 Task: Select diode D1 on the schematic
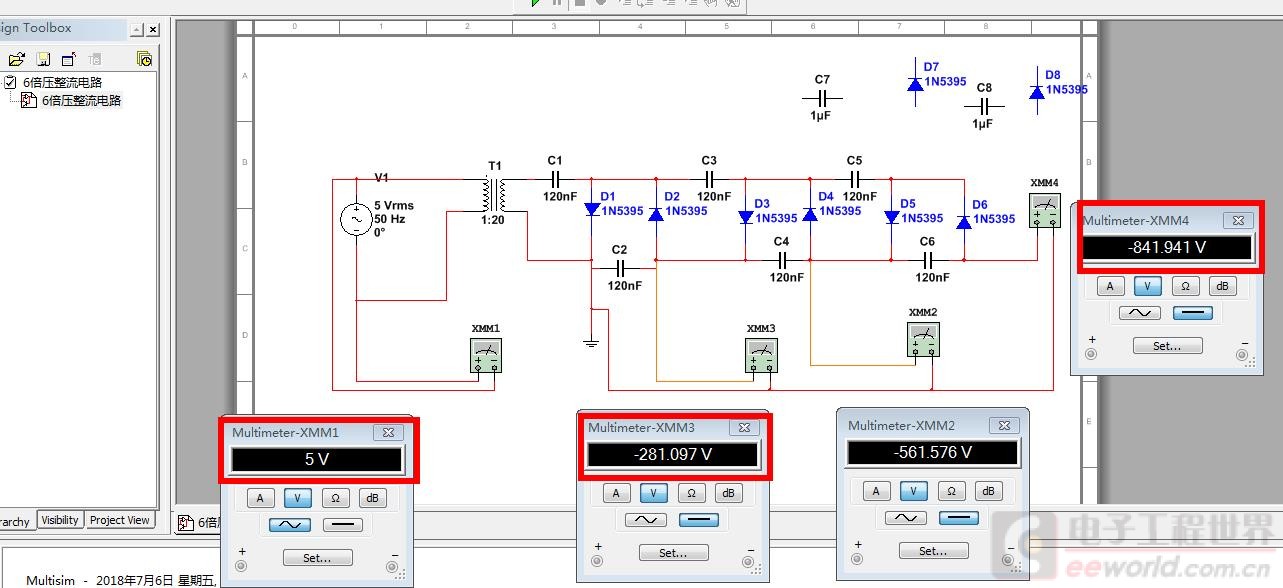click(591, 210)
